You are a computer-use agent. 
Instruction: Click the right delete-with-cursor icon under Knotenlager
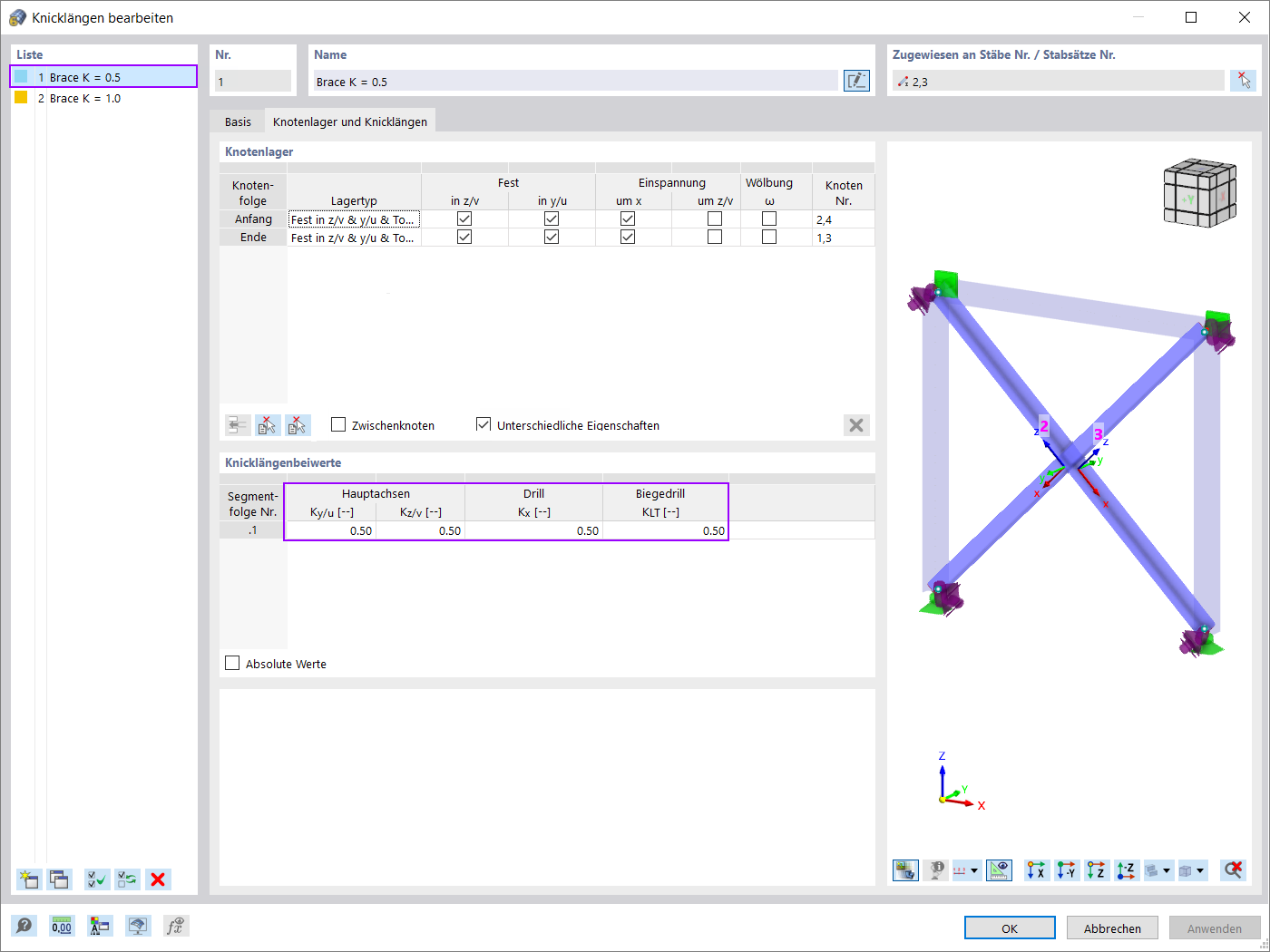click(x=298, y=425)
